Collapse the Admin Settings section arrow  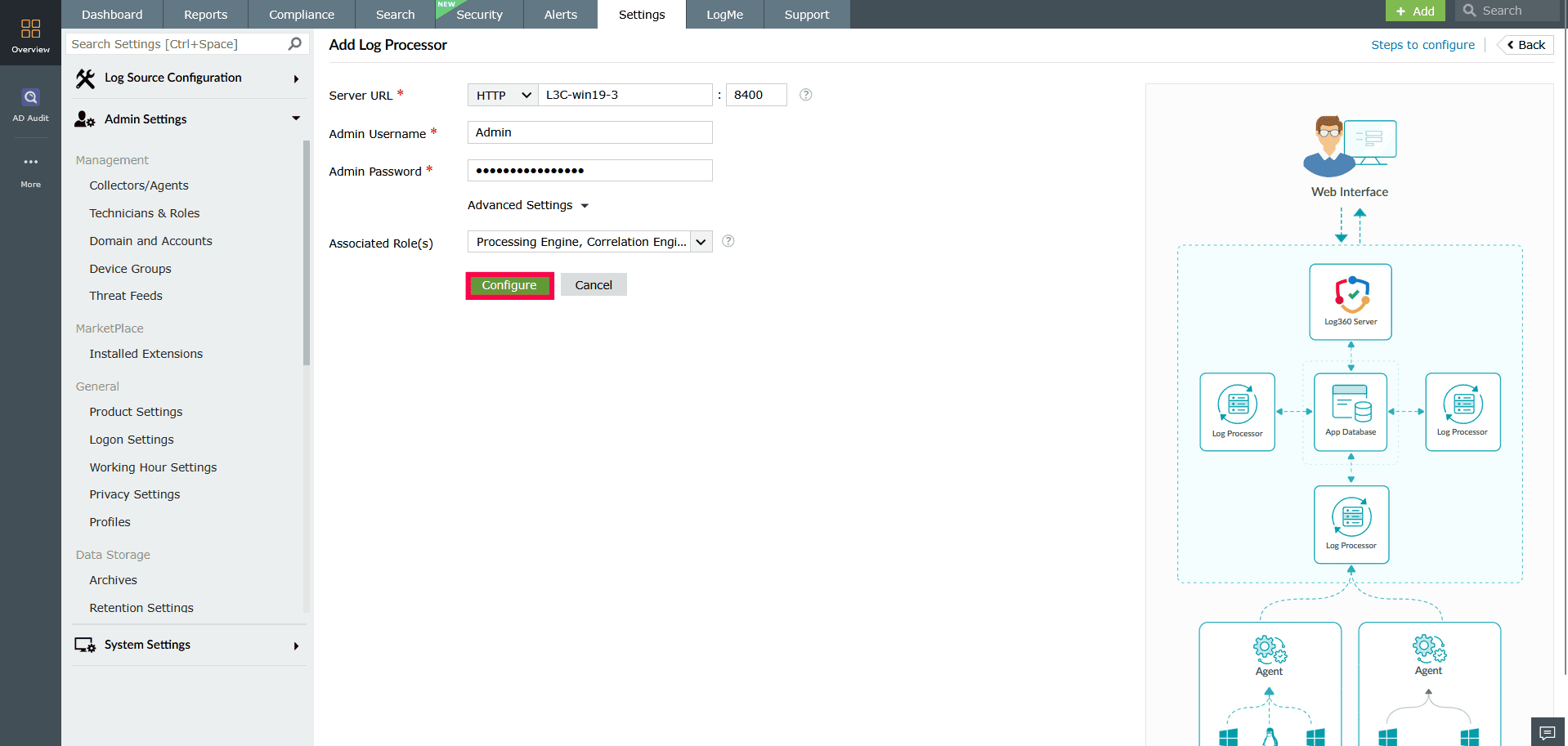click(x=296, y=118)
